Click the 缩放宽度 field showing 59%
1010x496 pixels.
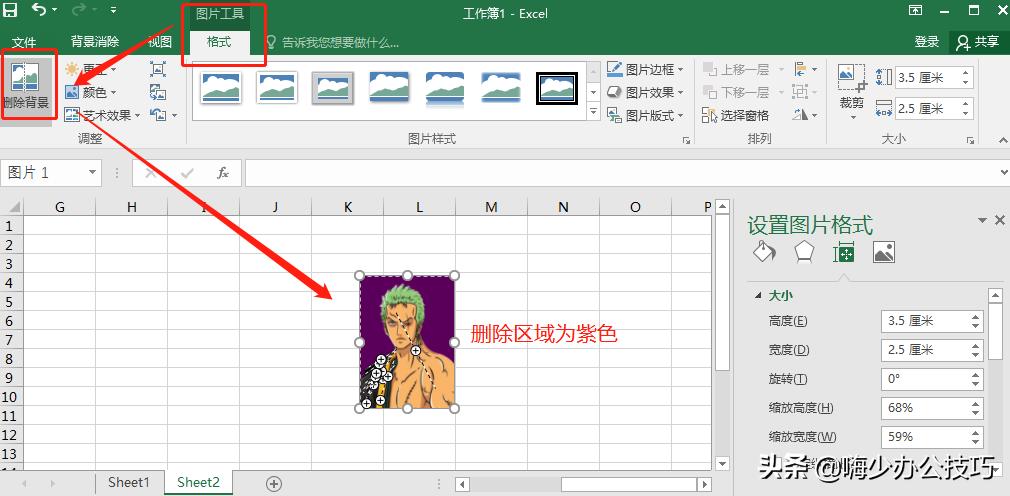tap(926, 437)
